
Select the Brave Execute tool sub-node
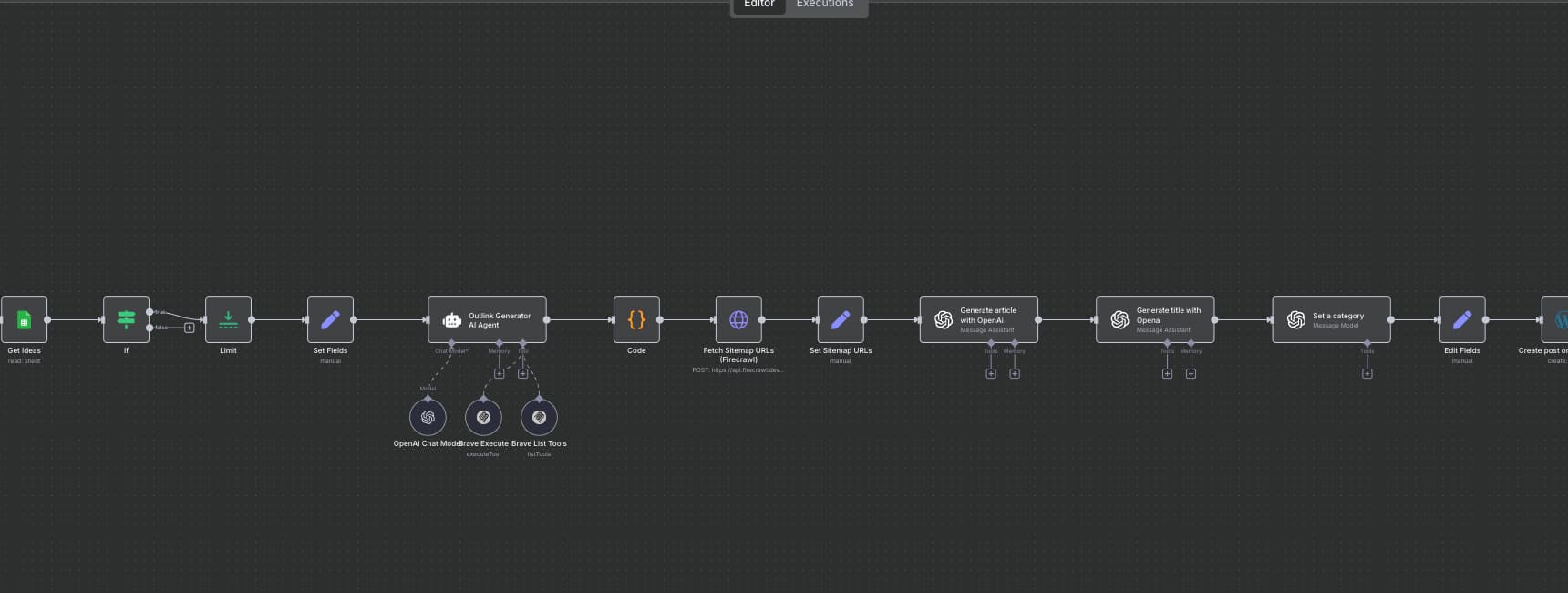click(483, 417)
